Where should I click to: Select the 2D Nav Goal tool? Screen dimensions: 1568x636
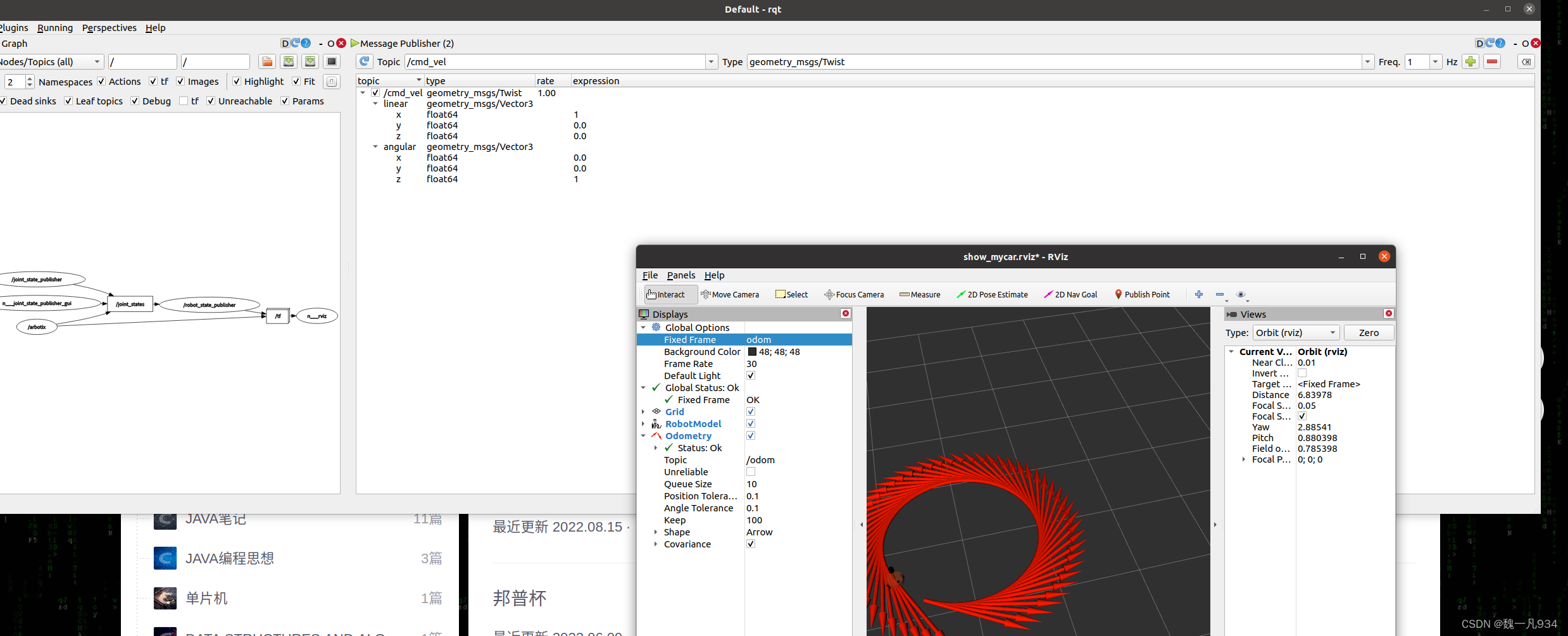(x=1070, y=294)
